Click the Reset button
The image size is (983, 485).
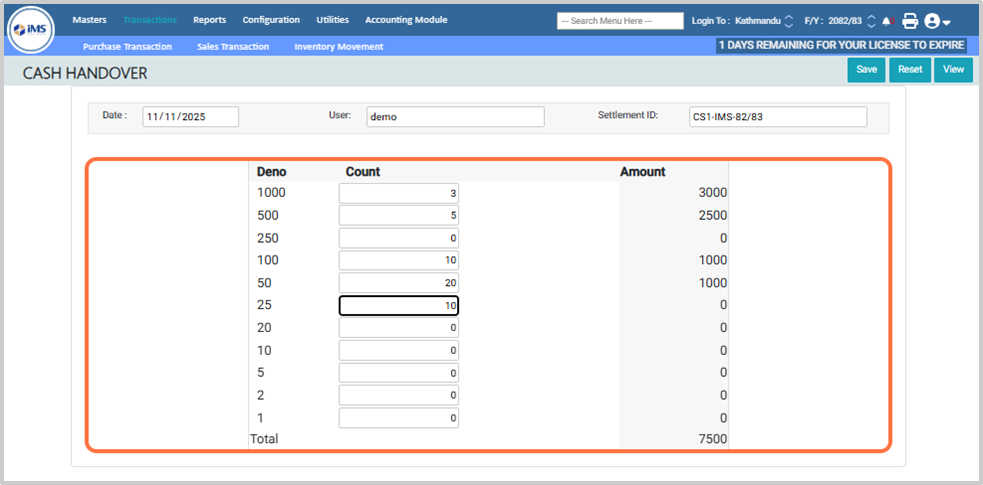[x=909, y=70]
